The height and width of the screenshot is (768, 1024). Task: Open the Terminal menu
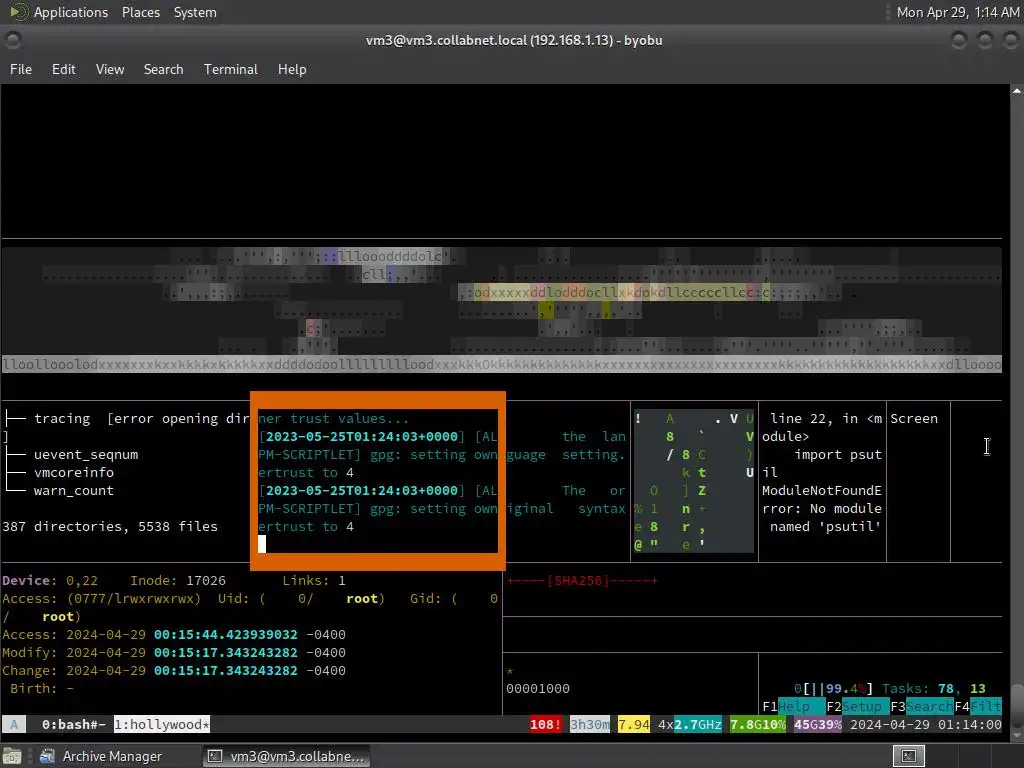coord(231,69)
